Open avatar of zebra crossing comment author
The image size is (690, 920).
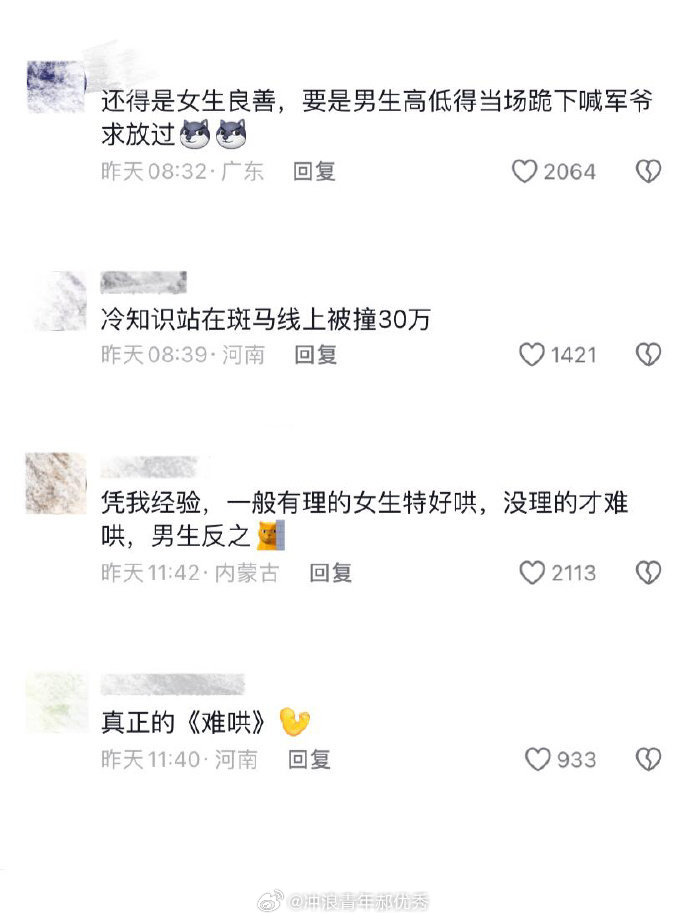(x=59, y=300)
